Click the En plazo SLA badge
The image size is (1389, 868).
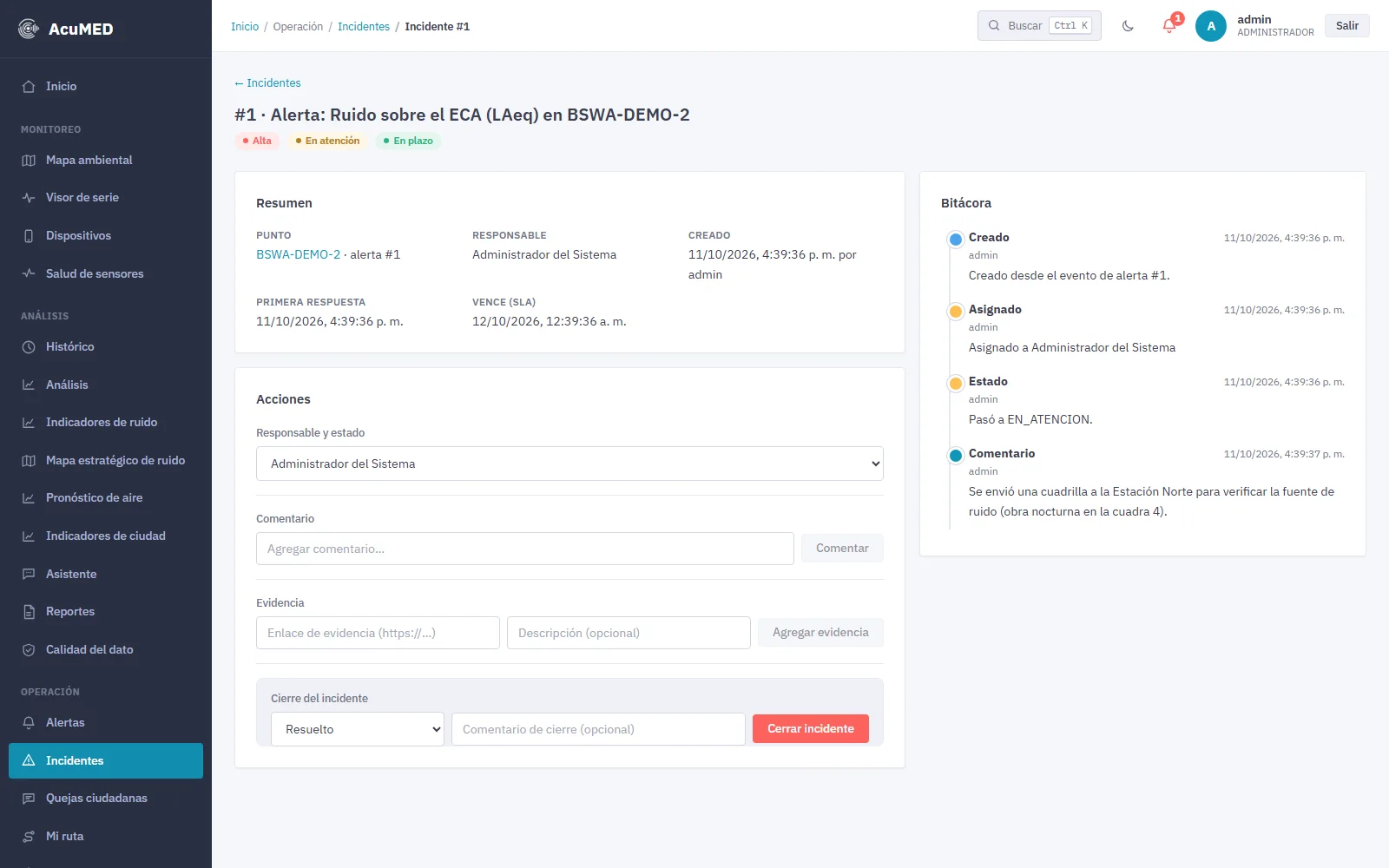pos(408,141)
